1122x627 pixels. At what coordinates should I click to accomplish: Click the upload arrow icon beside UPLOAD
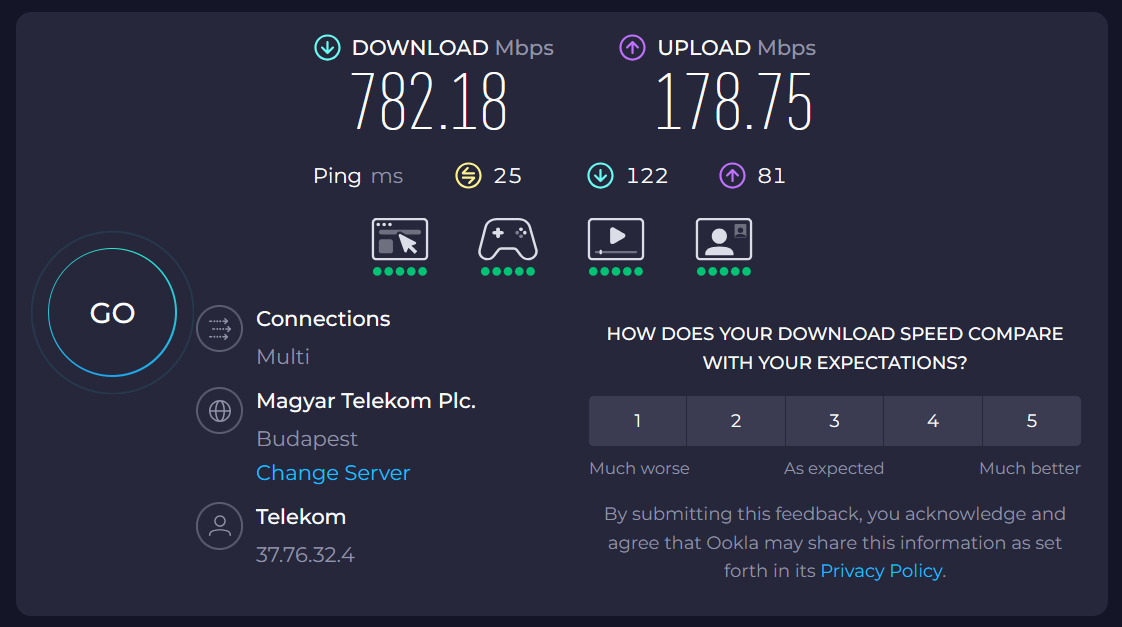click(632, 48)
